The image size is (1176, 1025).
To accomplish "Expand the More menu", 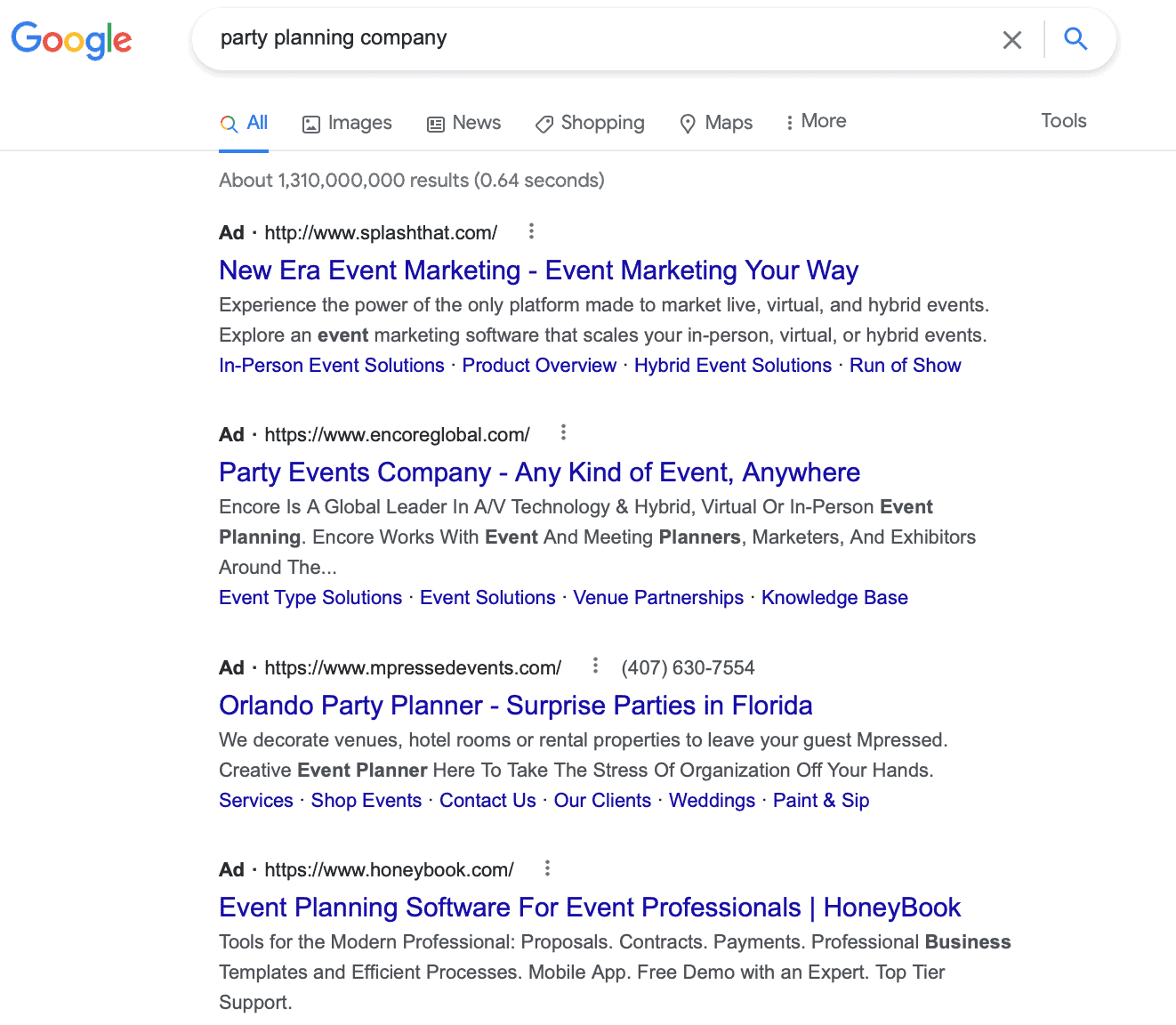I will (816, 121).
